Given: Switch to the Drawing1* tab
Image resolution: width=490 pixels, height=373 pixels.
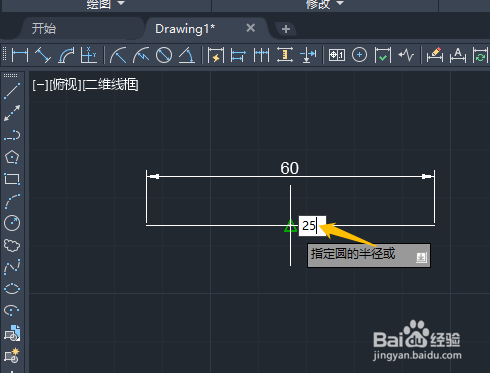Looking at the screenshot, I should [185, 29].
